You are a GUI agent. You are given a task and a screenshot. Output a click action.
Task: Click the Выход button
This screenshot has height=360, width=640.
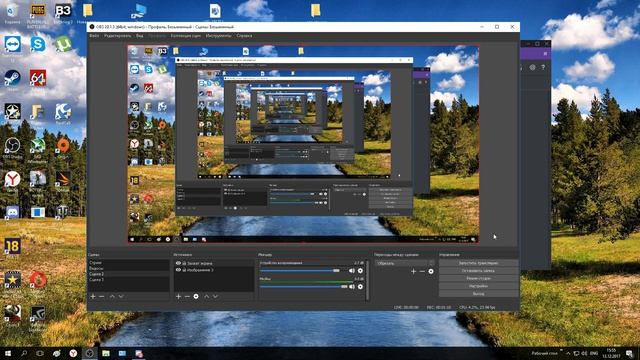pos(478,294)
